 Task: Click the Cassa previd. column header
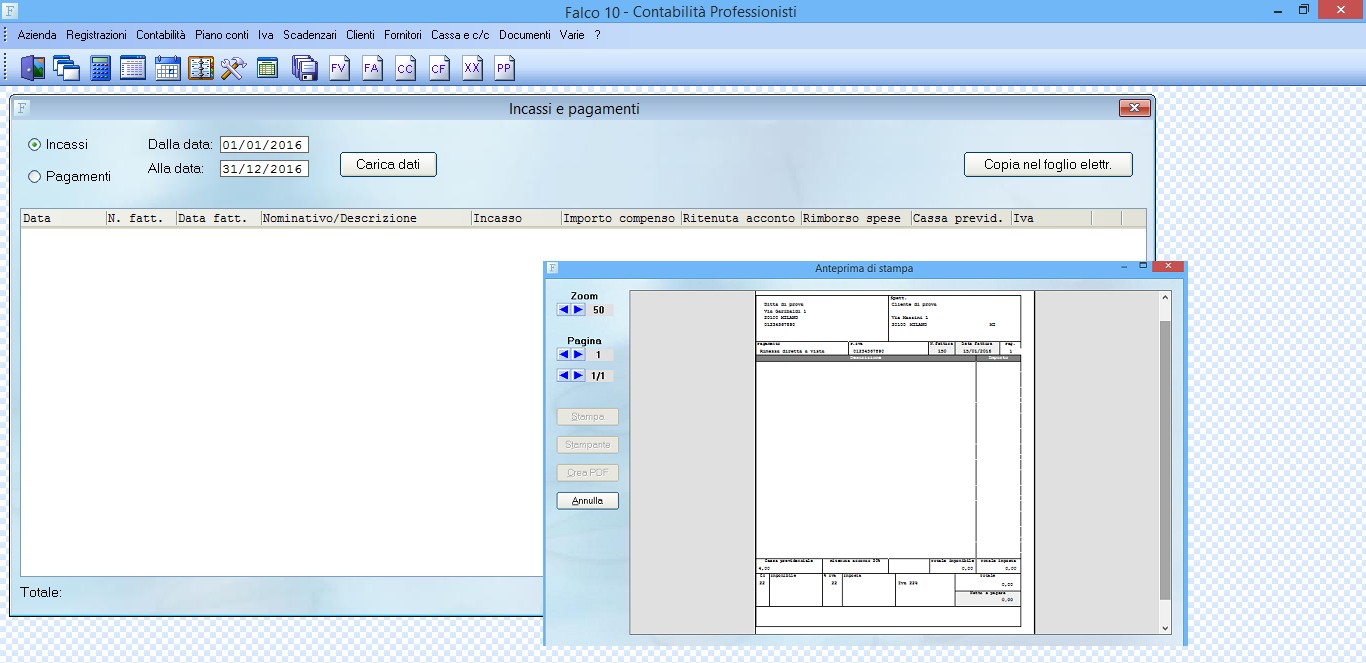pos(961,218)
